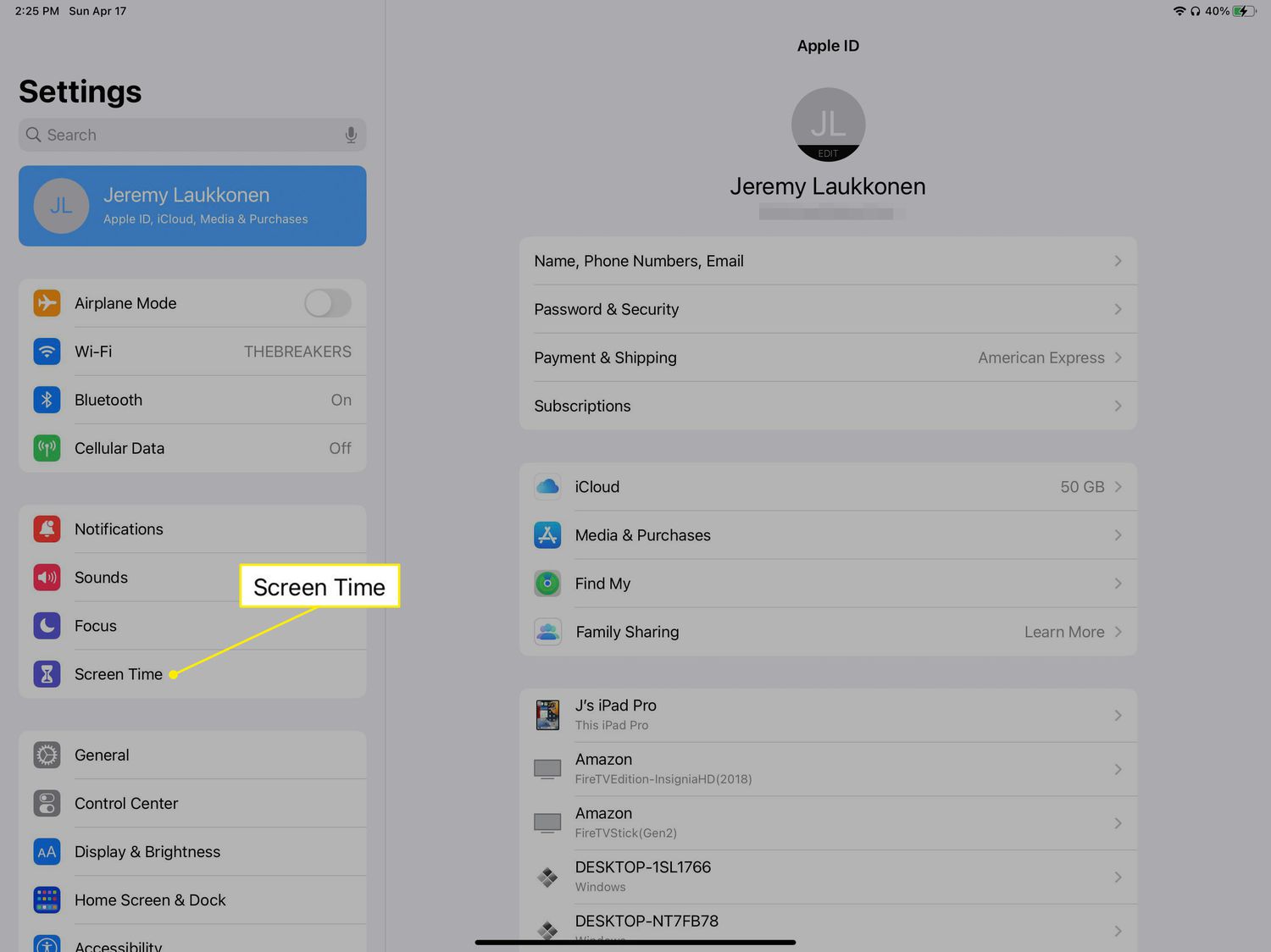Open the iCloud cloud icon
The height and width of the screenshot is (952, 1271).
click(547, 487)
